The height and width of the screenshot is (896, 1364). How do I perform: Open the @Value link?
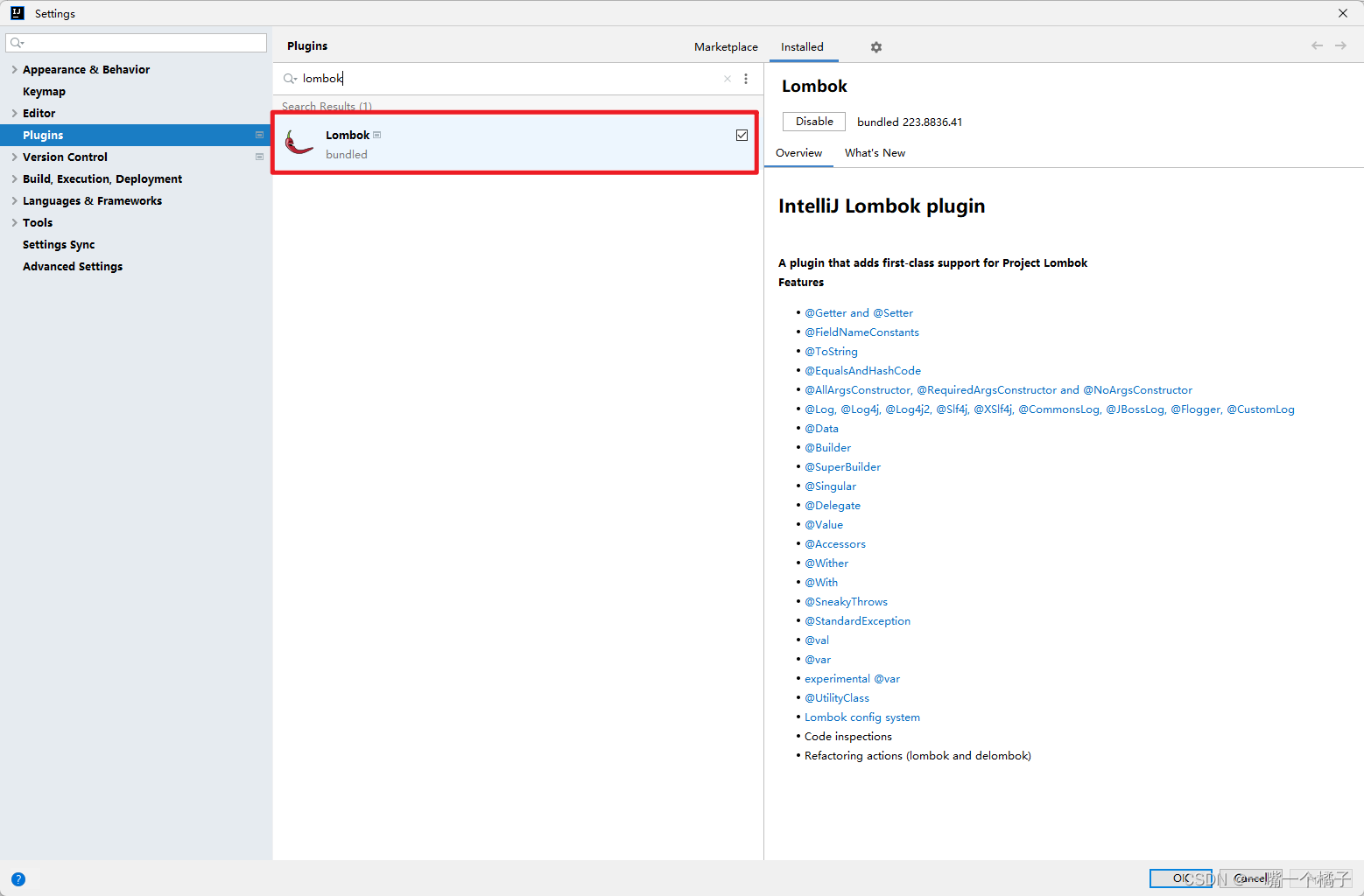pyautogui.click(x=824, y=525)
